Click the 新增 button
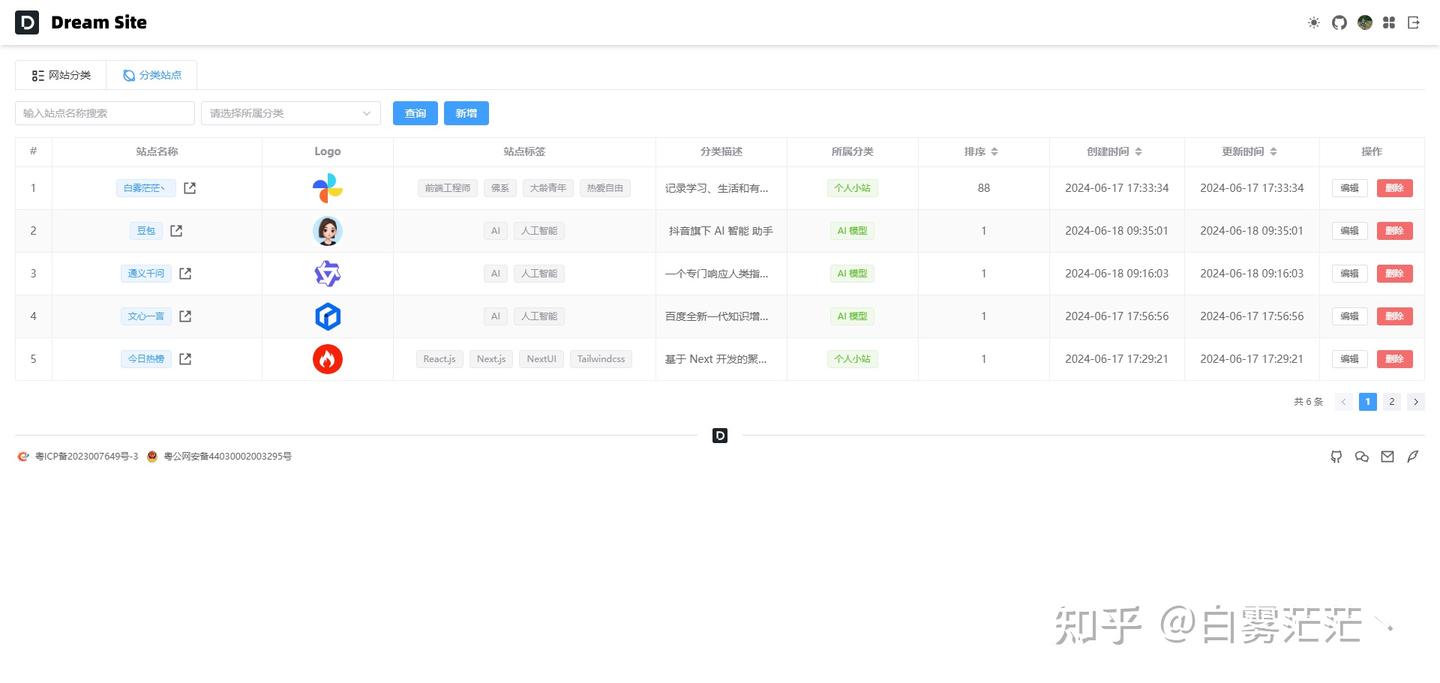The height and width of the screenshot is (683, 1440). point(466,113)
